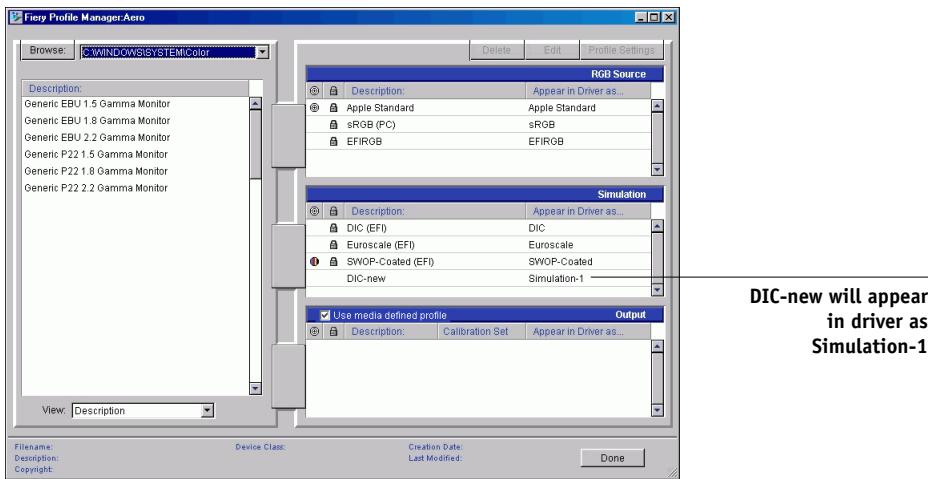
Task: Click the Simulation-1 driver name cell
Action: click(x=556, y=278)
